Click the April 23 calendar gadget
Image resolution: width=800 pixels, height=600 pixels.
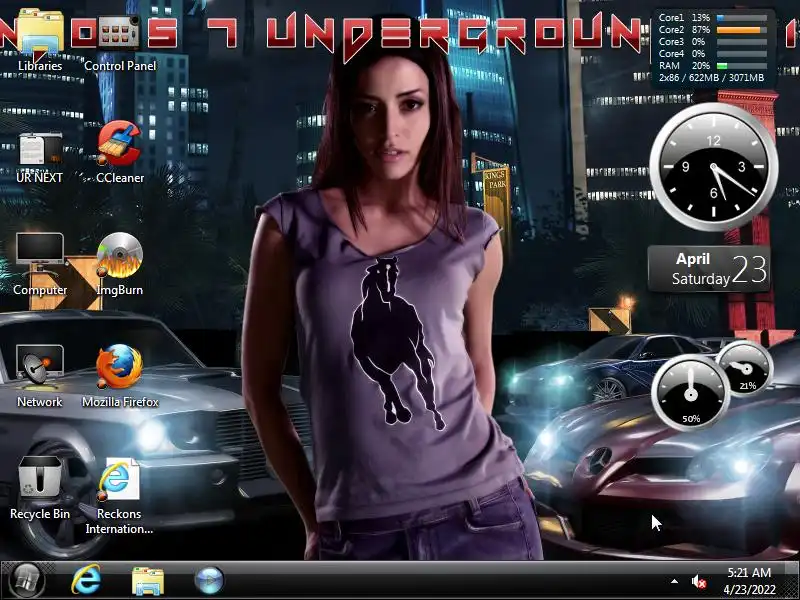point(709,268)
